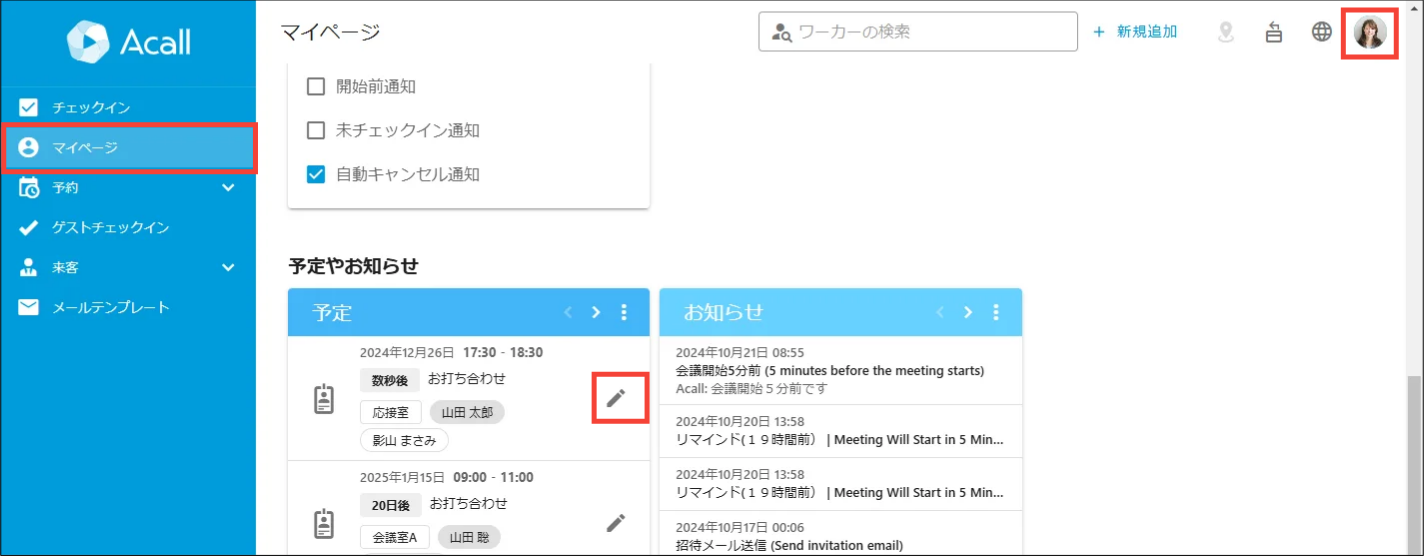Focus the ワーカーの検索 search field

pos(918,31)
